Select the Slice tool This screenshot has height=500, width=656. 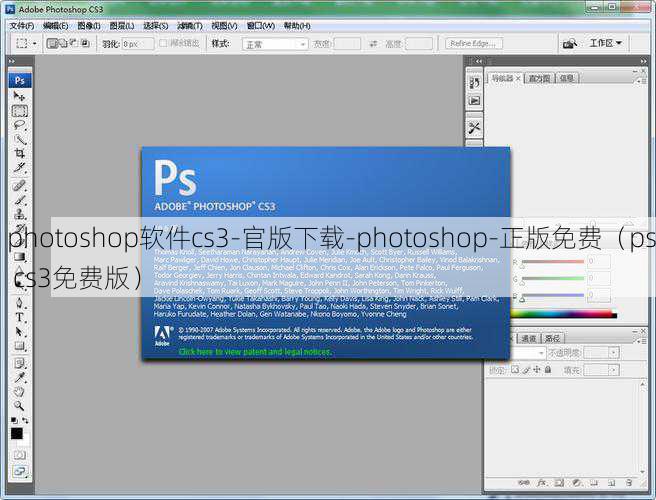tap(19, 167)
